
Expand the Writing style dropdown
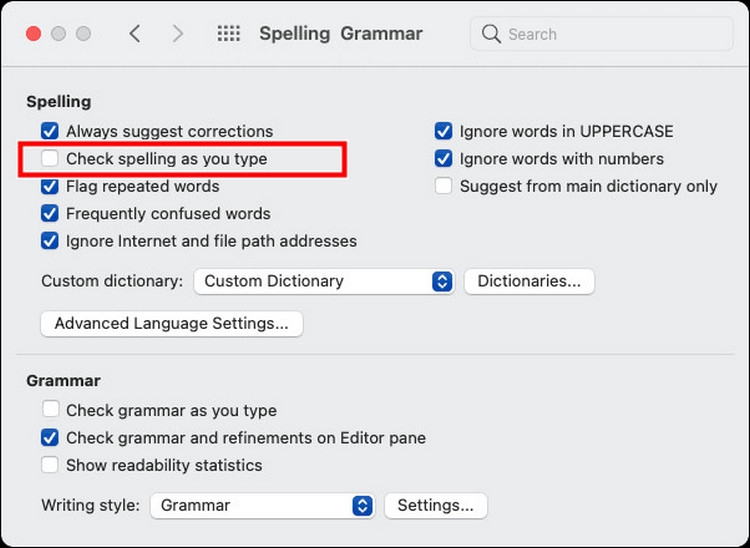(x=262, y=505)
